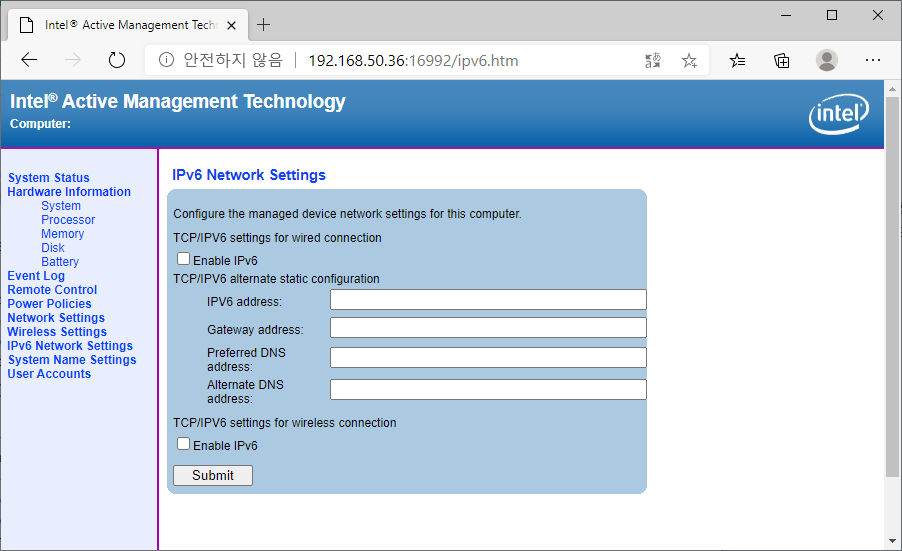
Task: Submit the IPv6 settings form
Action: tap(213, 475)
